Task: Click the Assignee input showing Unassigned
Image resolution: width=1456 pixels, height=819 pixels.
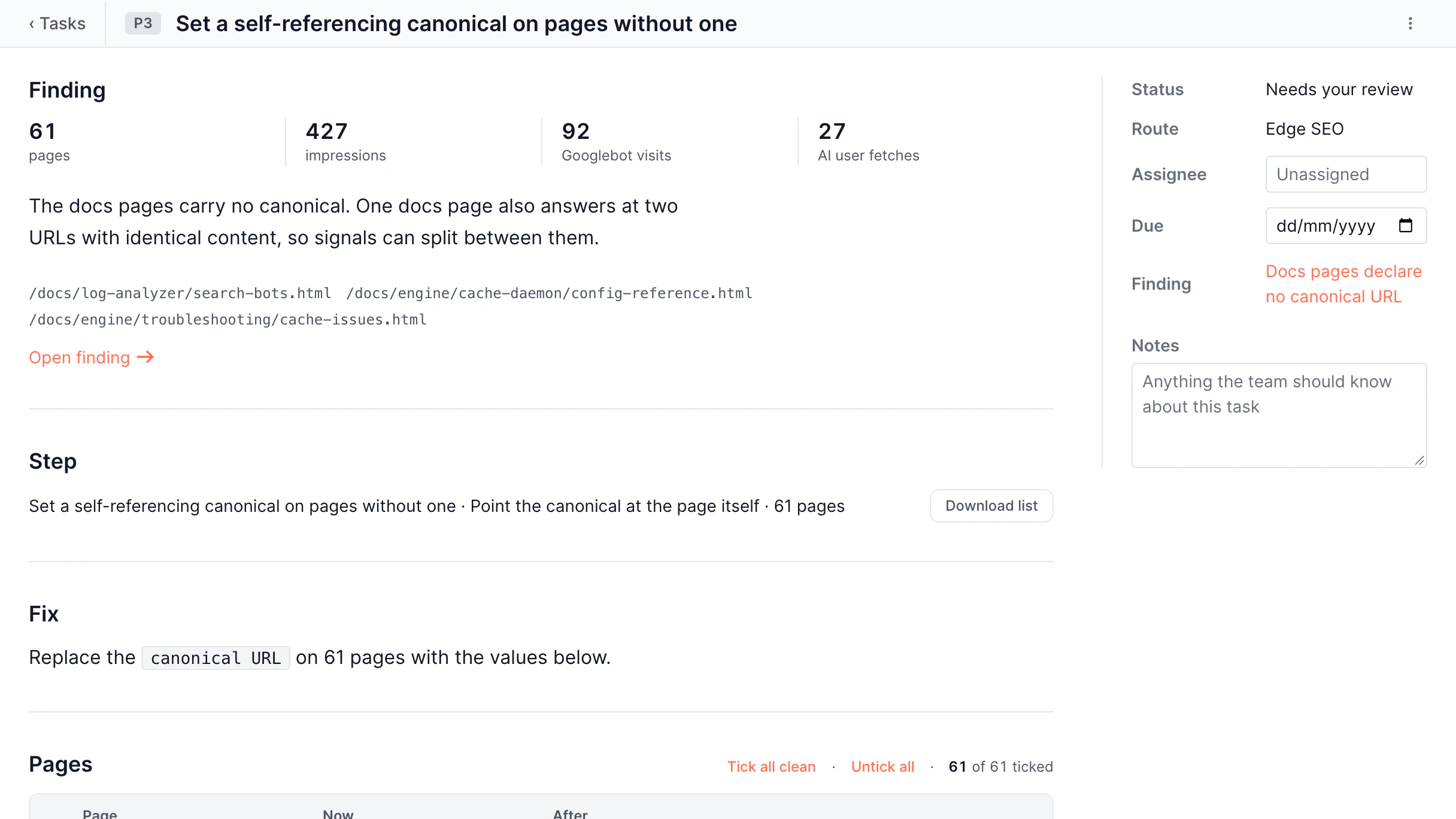Action: click(x=1346, y=174)
